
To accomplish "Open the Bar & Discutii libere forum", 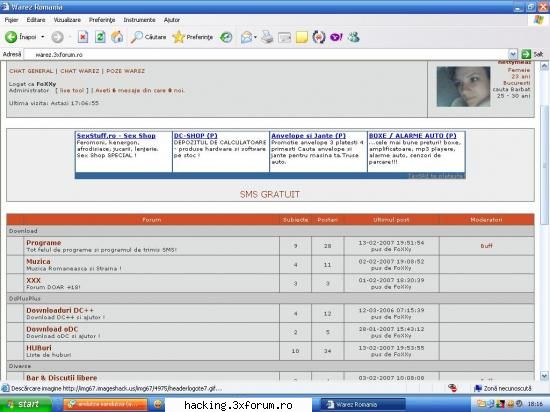I will [x=62, y=378].
